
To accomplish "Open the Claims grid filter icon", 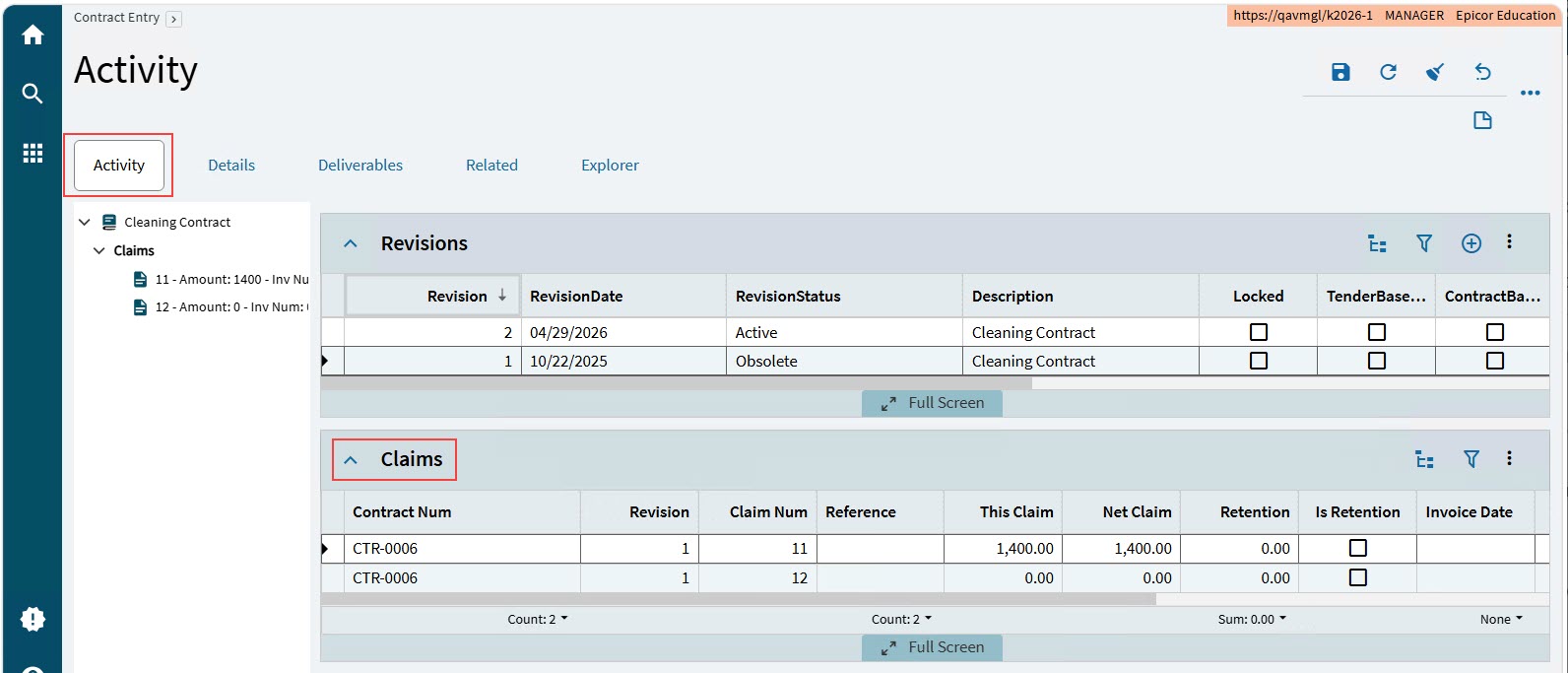I will click(x=1471, y=459).
